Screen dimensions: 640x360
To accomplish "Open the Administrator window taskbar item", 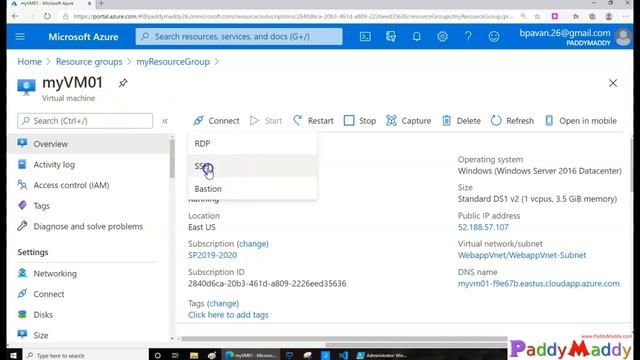I will [382, 356].
